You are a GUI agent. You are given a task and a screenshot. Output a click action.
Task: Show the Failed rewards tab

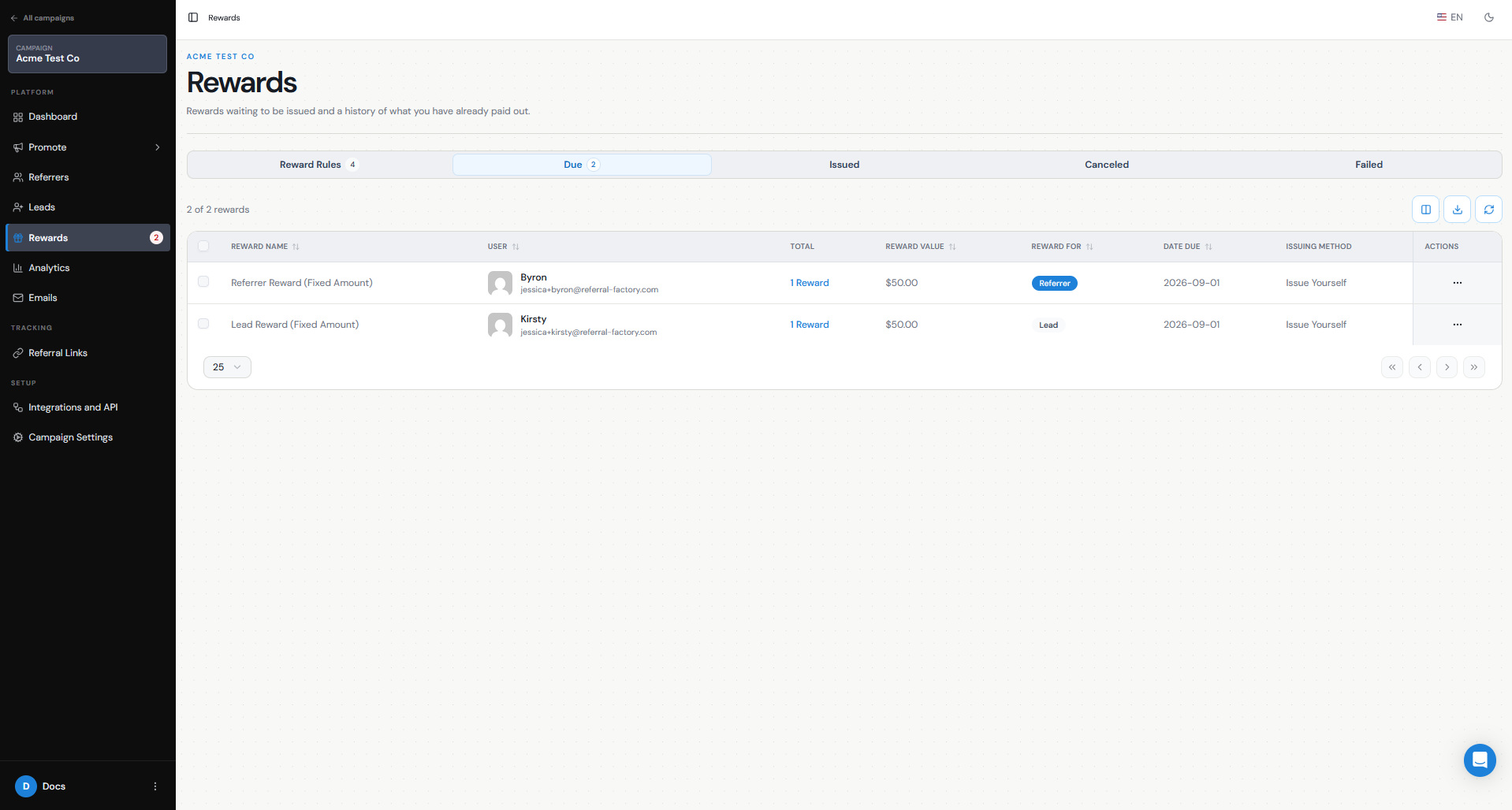1369,165
